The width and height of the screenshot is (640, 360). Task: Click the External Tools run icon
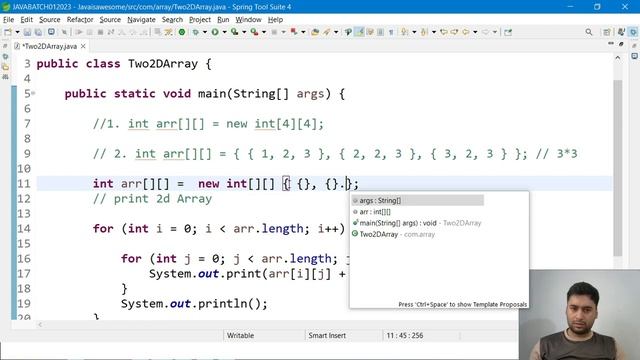254,32
